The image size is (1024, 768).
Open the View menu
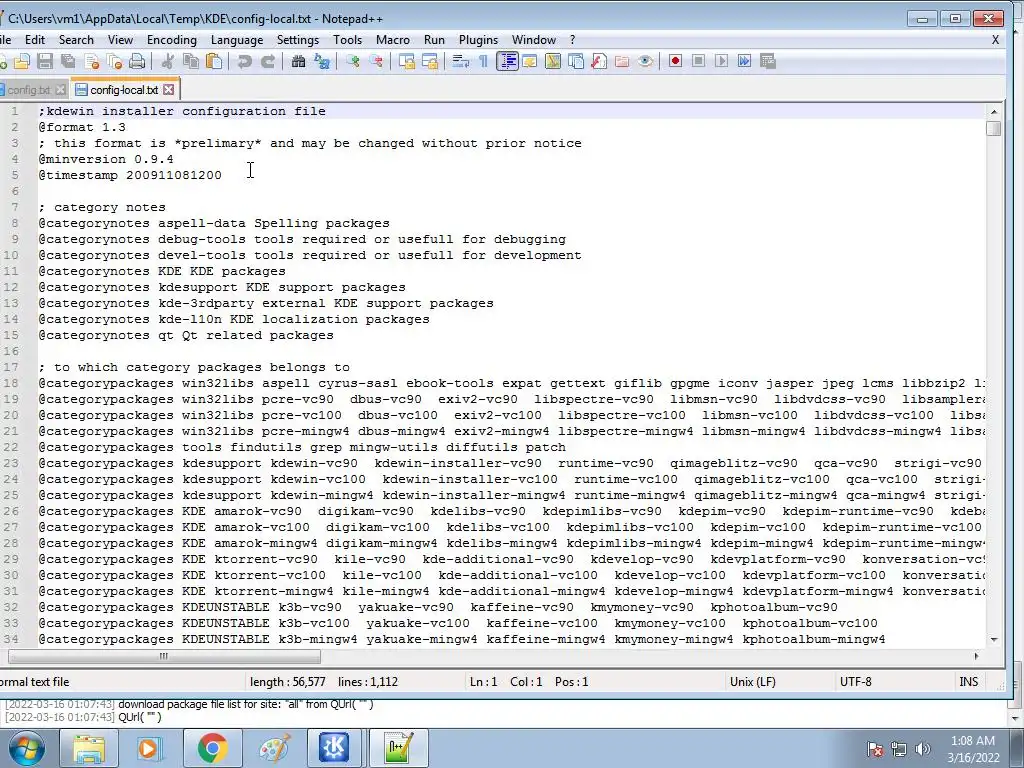click(120, 40)
